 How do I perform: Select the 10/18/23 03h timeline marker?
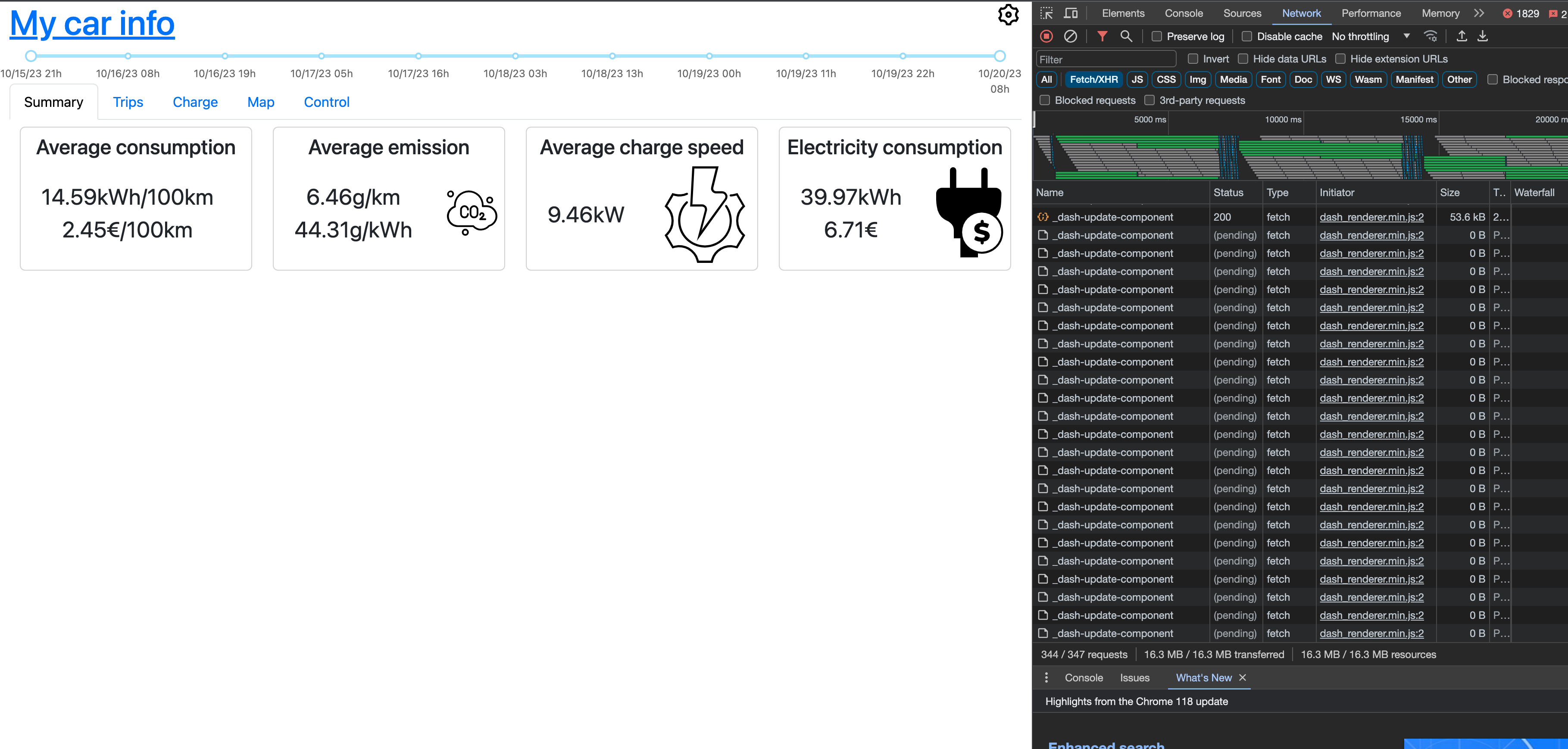pyautogui.click(x=515, y=55)
